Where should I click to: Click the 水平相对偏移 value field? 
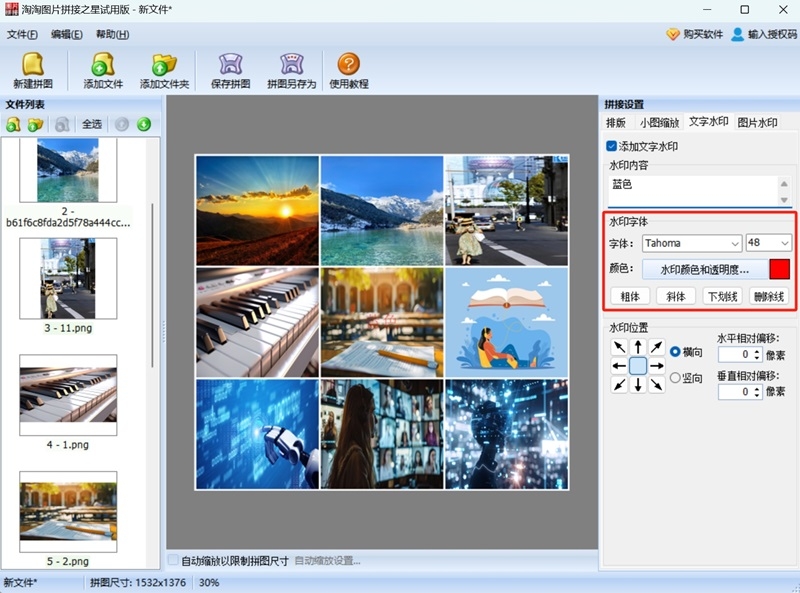pyautogui.click(x=735, y=354)
